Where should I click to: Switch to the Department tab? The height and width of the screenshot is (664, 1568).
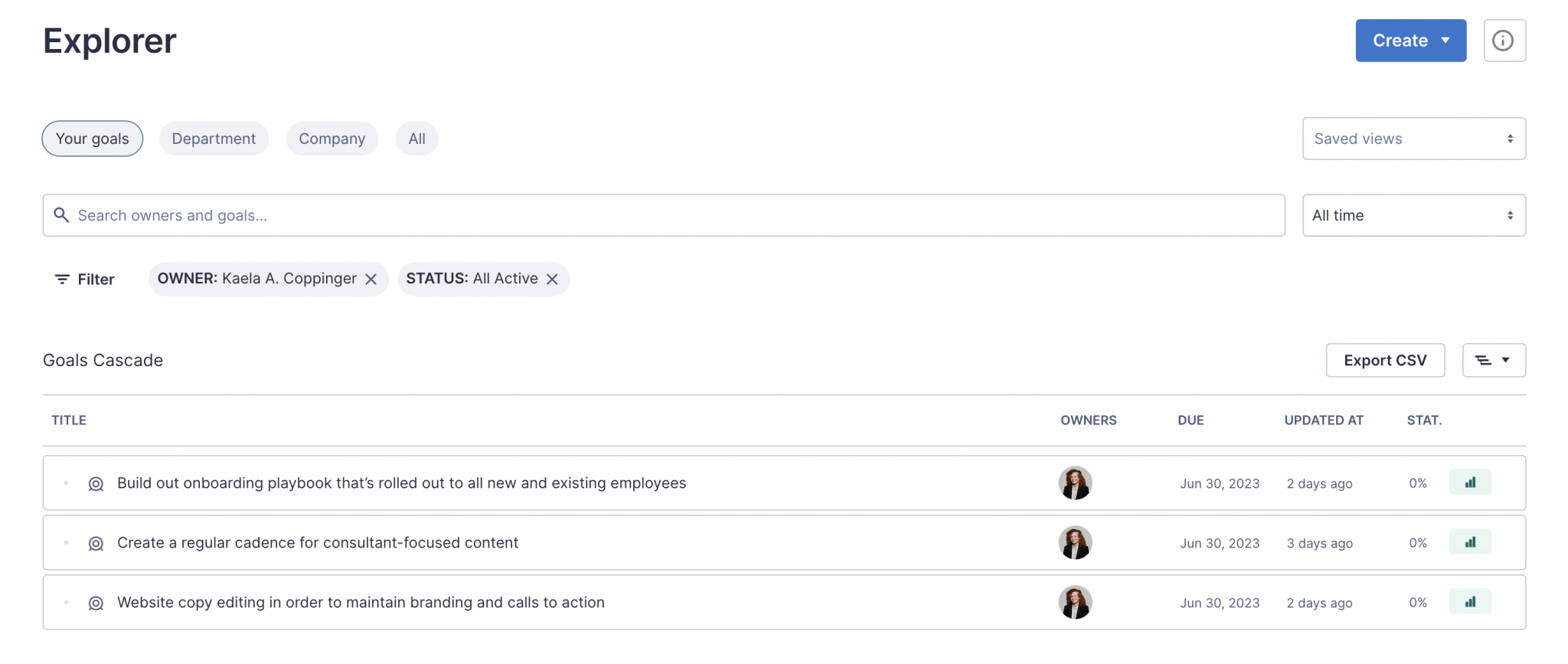(214, 139)
